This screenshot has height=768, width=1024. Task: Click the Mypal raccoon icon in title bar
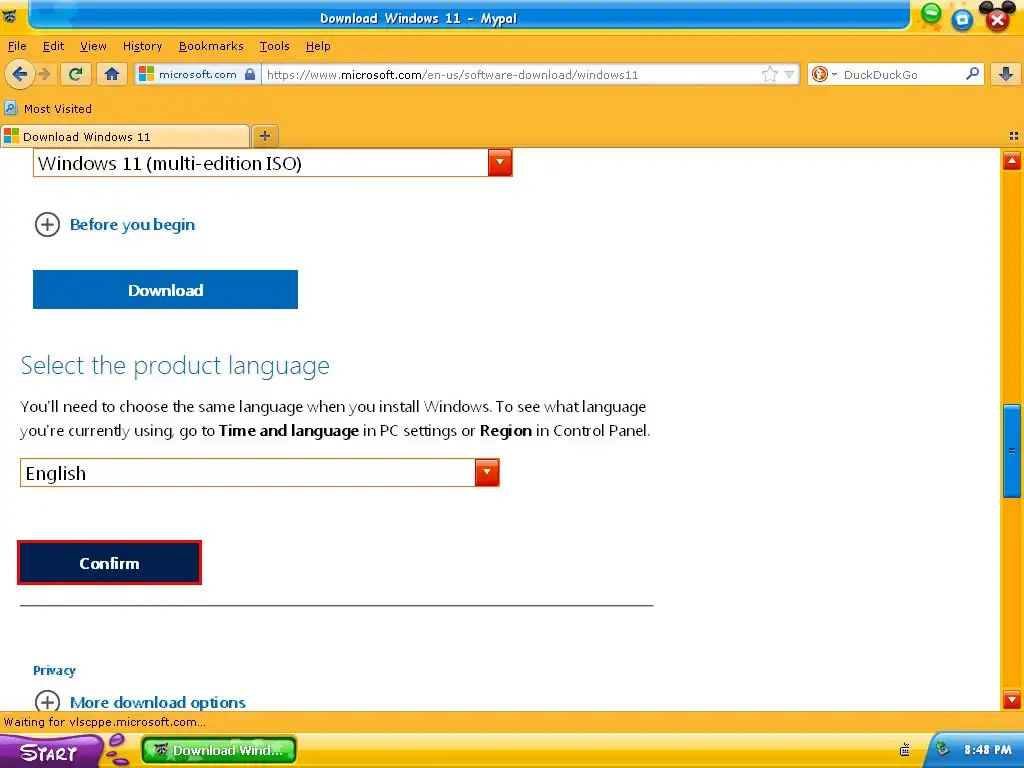click(9, 16)
